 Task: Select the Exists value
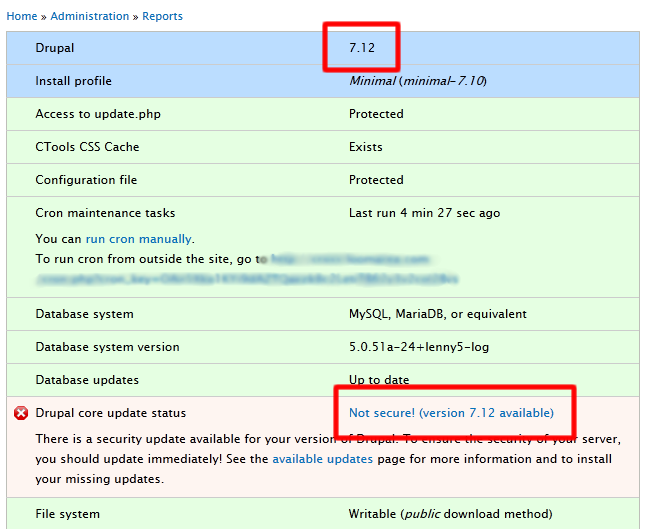coord(366,147)
